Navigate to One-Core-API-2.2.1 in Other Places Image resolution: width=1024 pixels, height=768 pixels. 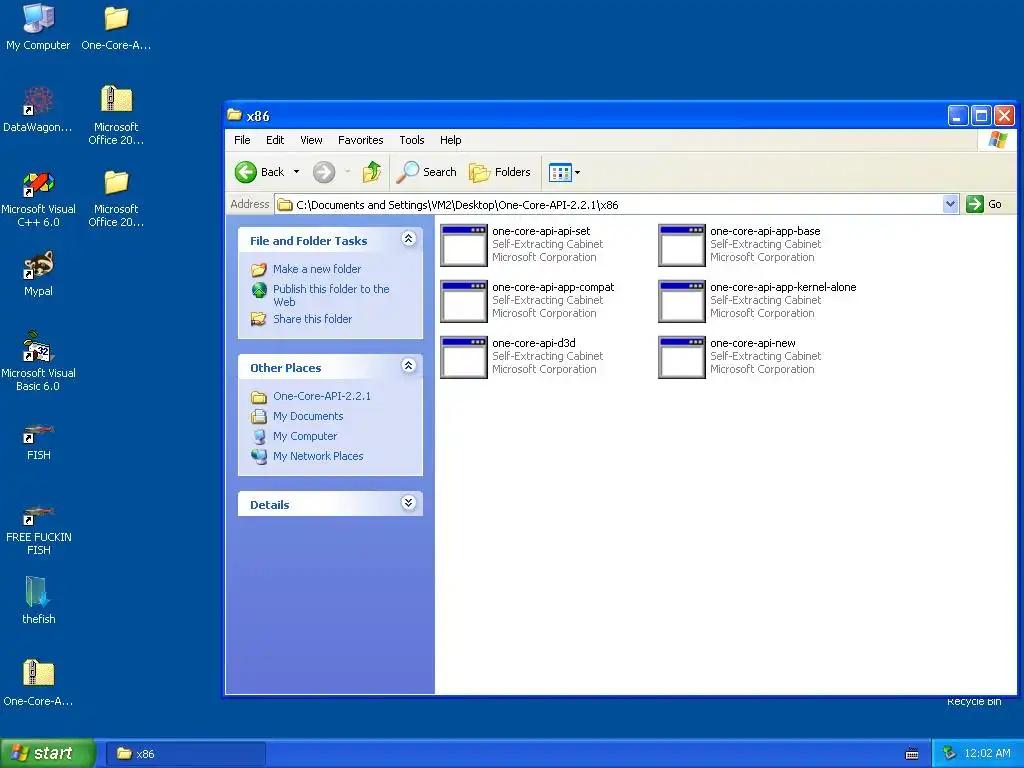[321, 396]
